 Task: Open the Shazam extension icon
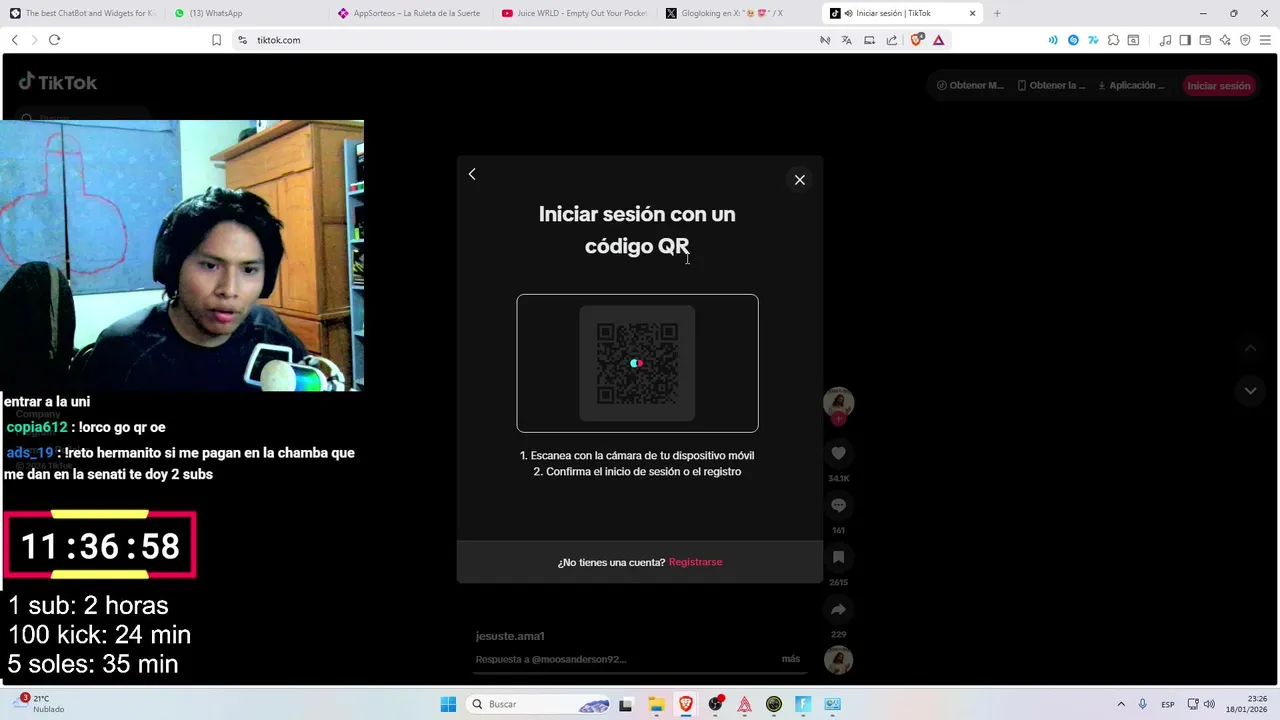coord(1073,40)
